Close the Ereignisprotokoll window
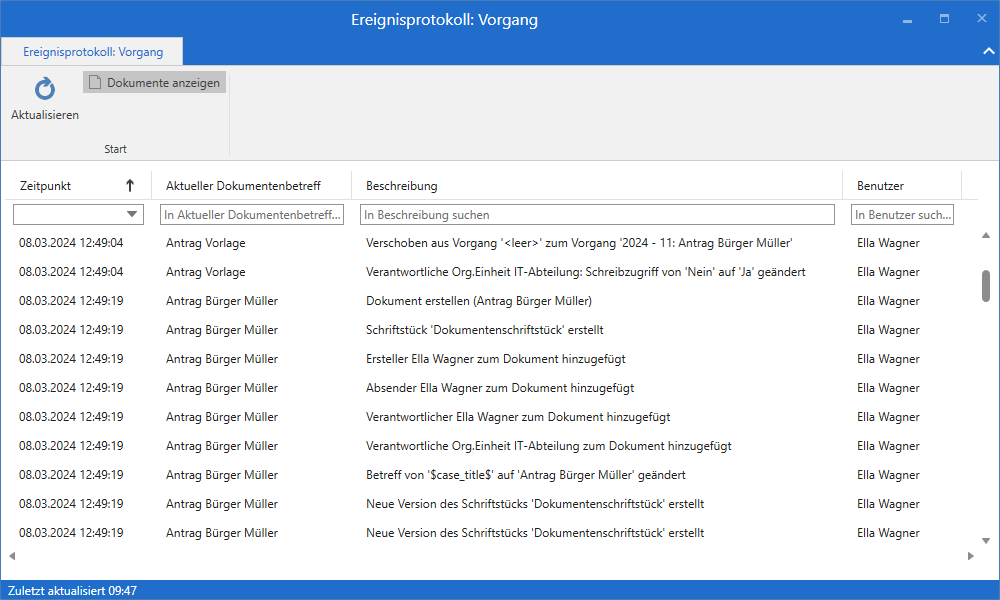The image size is (1000, 600). coord(982,18)
